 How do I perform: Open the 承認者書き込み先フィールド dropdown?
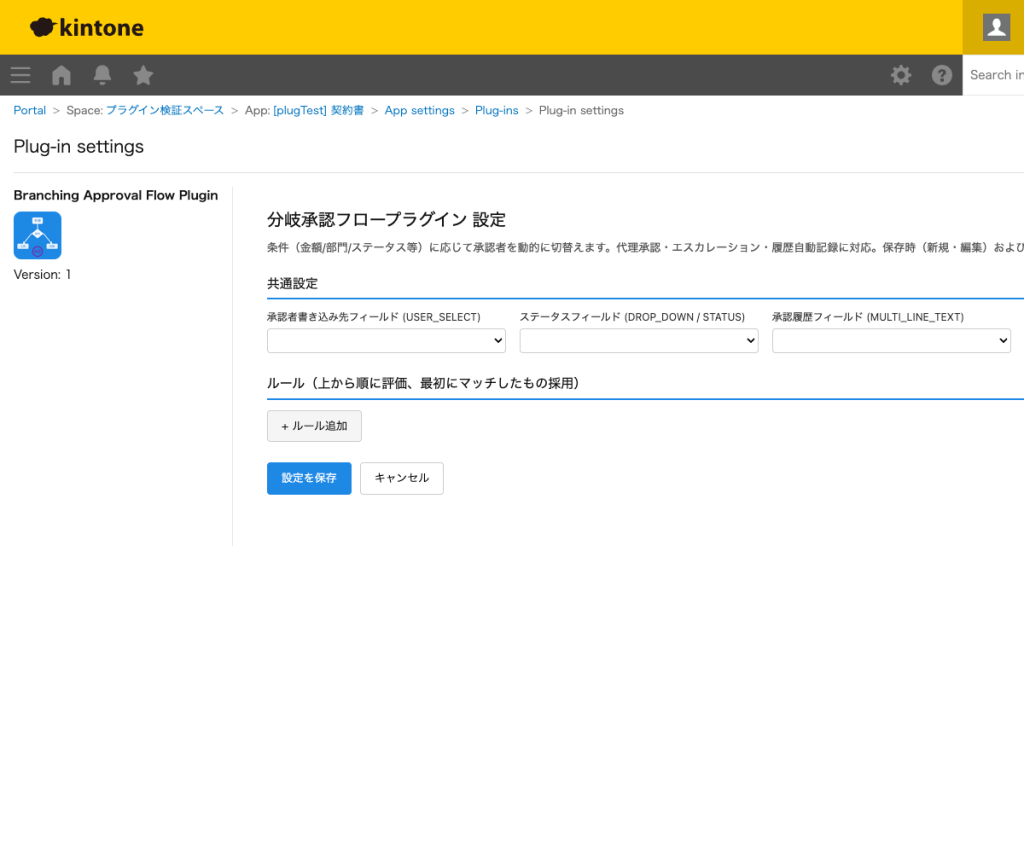386,340
